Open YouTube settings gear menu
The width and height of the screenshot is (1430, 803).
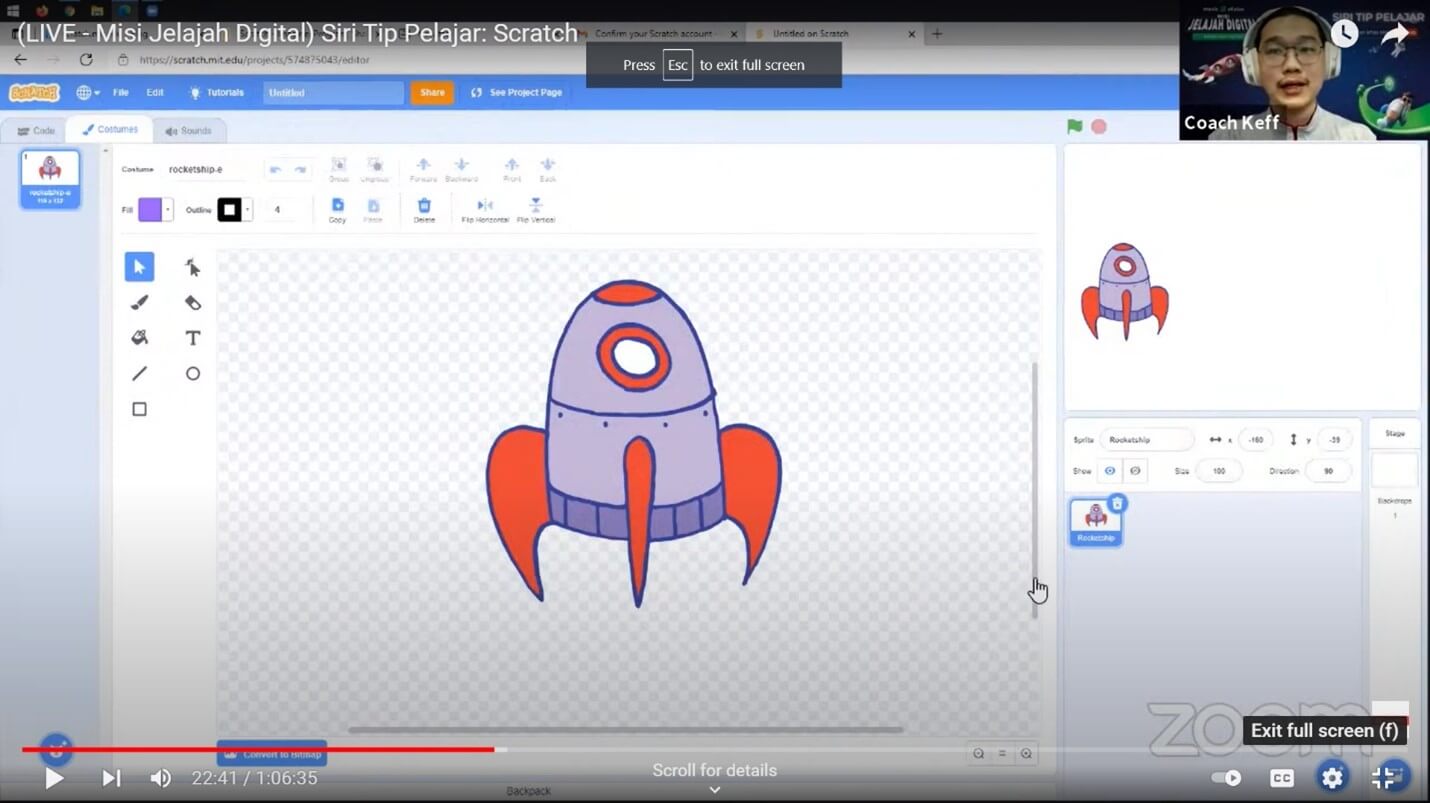click(1332, 777)
